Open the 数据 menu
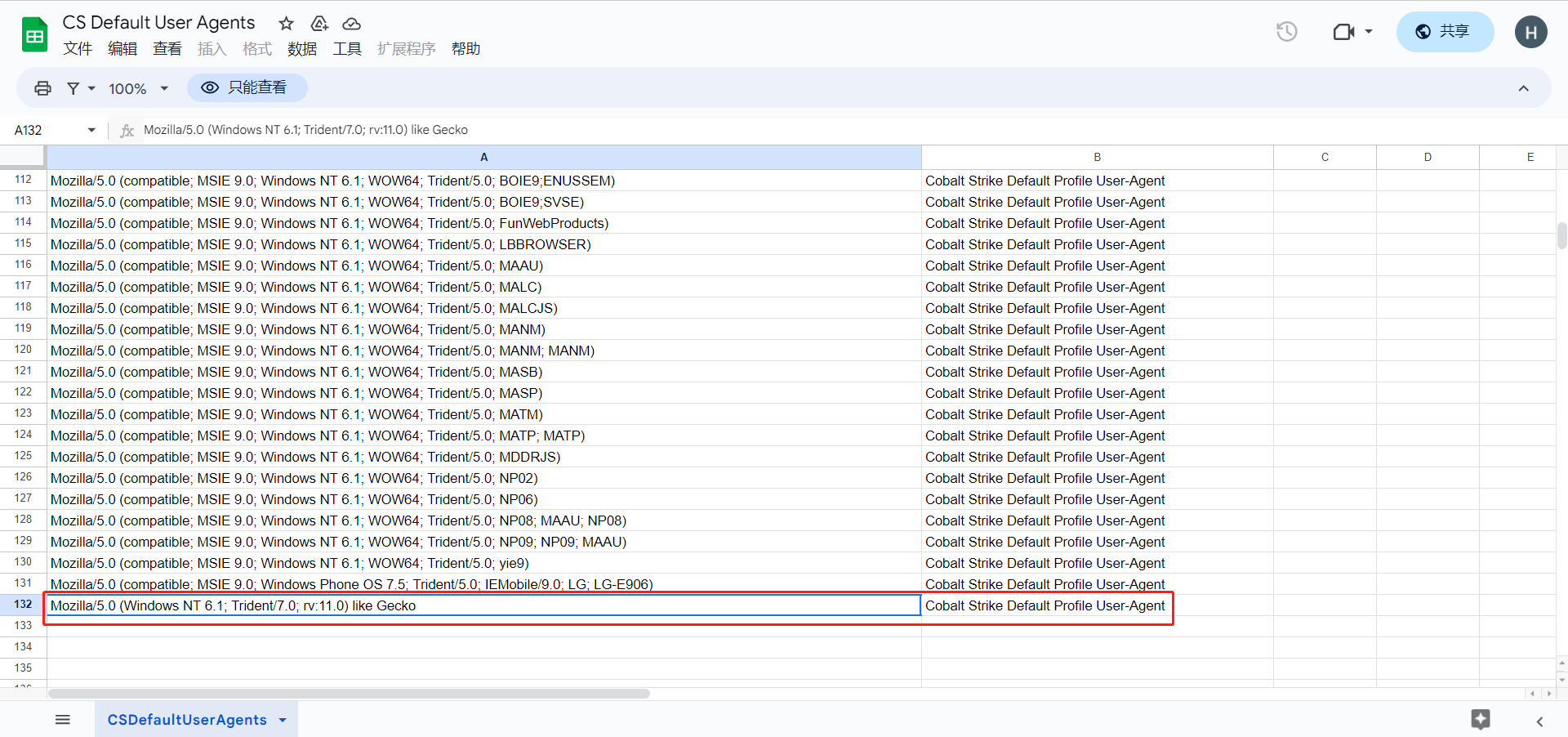1568x737 pixels. 301,49
